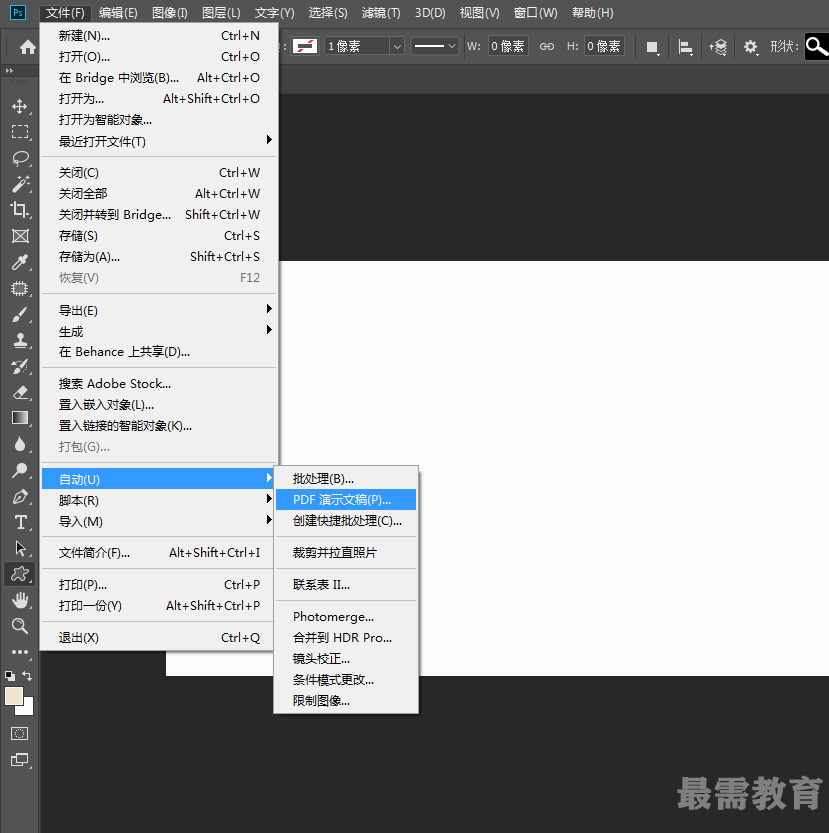Click the Photoshop Ps logo

coord(18,12)
